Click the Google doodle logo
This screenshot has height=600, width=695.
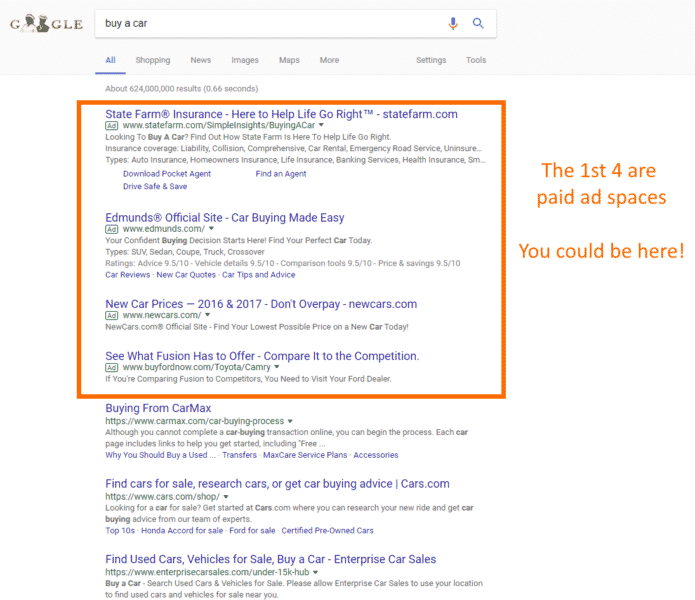pos(46,23)
